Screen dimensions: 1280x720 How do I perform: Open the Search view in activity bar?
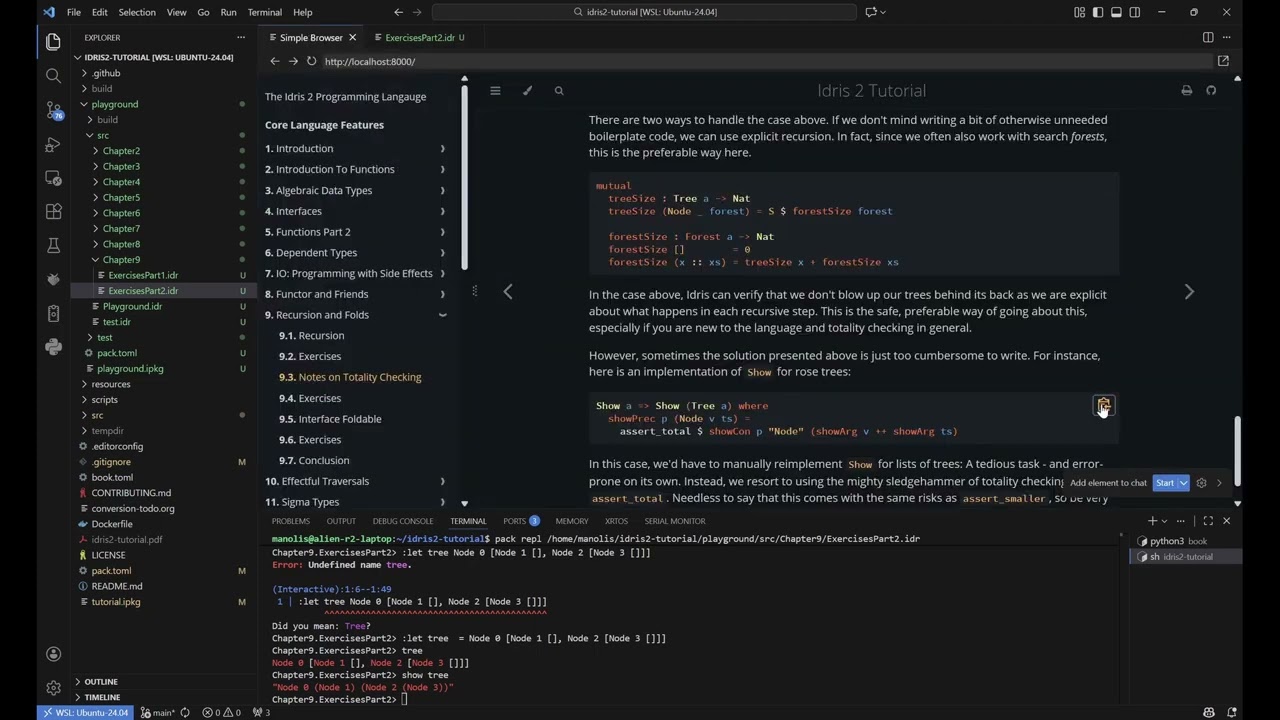click(53, 75)
